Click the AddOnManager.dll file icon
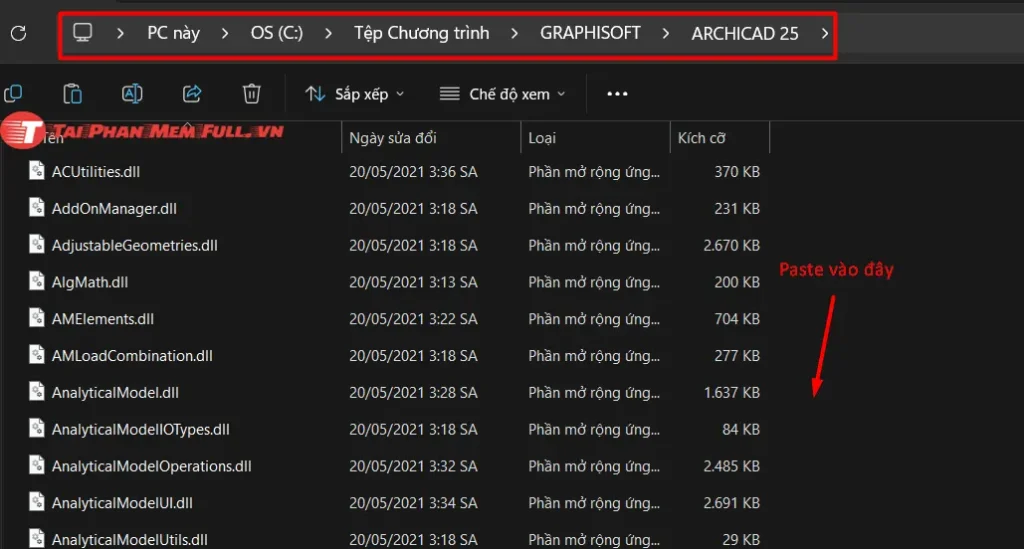This screenshot has width=1024, height=549. coord(37,208)
